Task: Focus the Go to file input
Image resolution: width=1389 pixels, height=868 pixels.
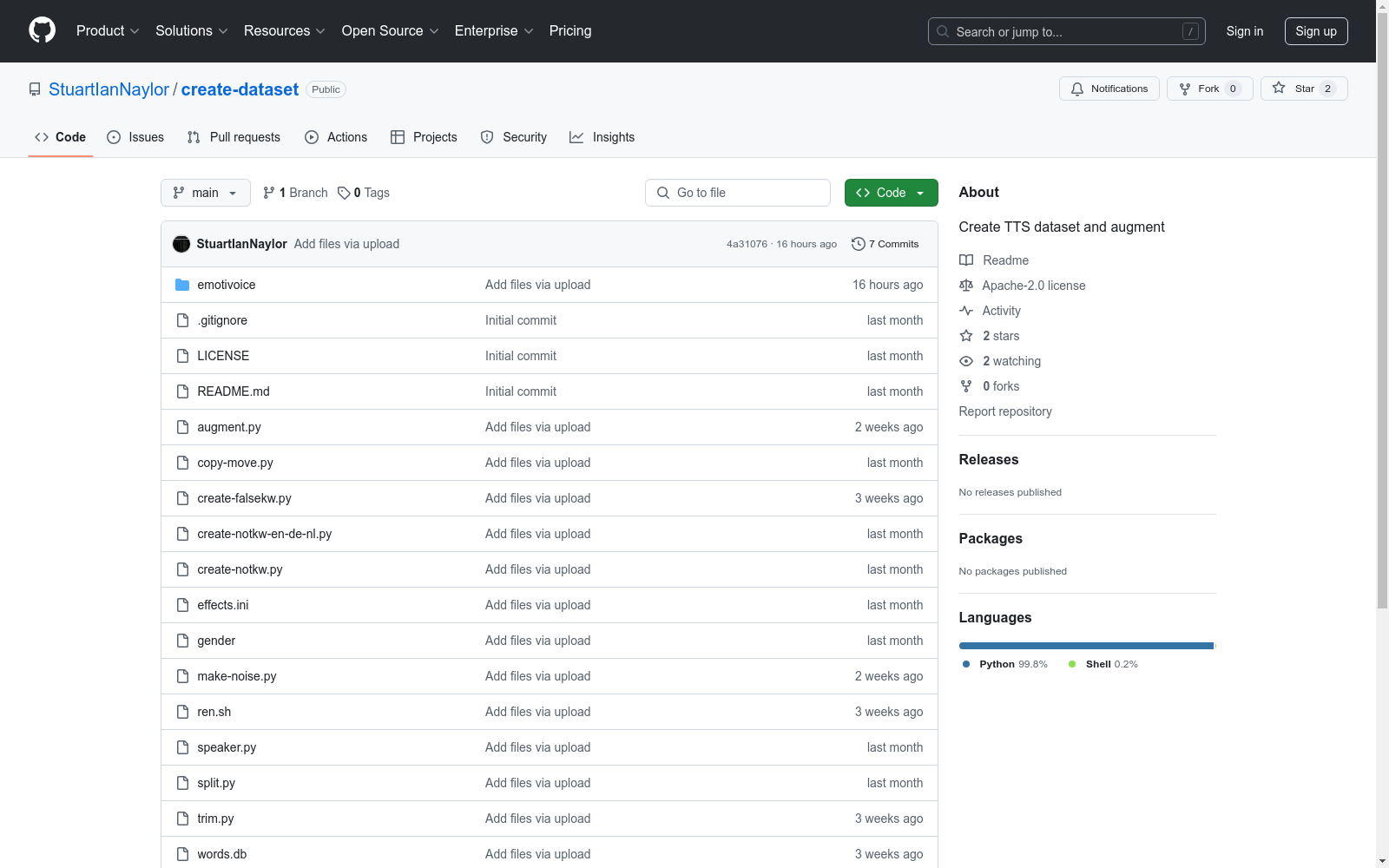Action: tap(738, 193)
